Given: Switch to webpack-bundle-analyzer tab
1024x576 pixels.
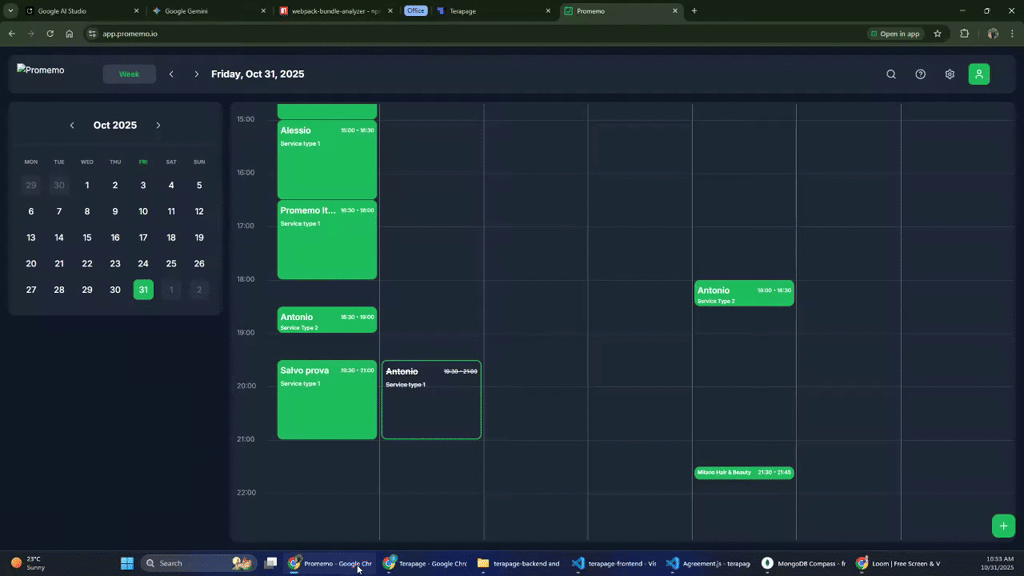Looking at the screenshot, I should 336,11.
